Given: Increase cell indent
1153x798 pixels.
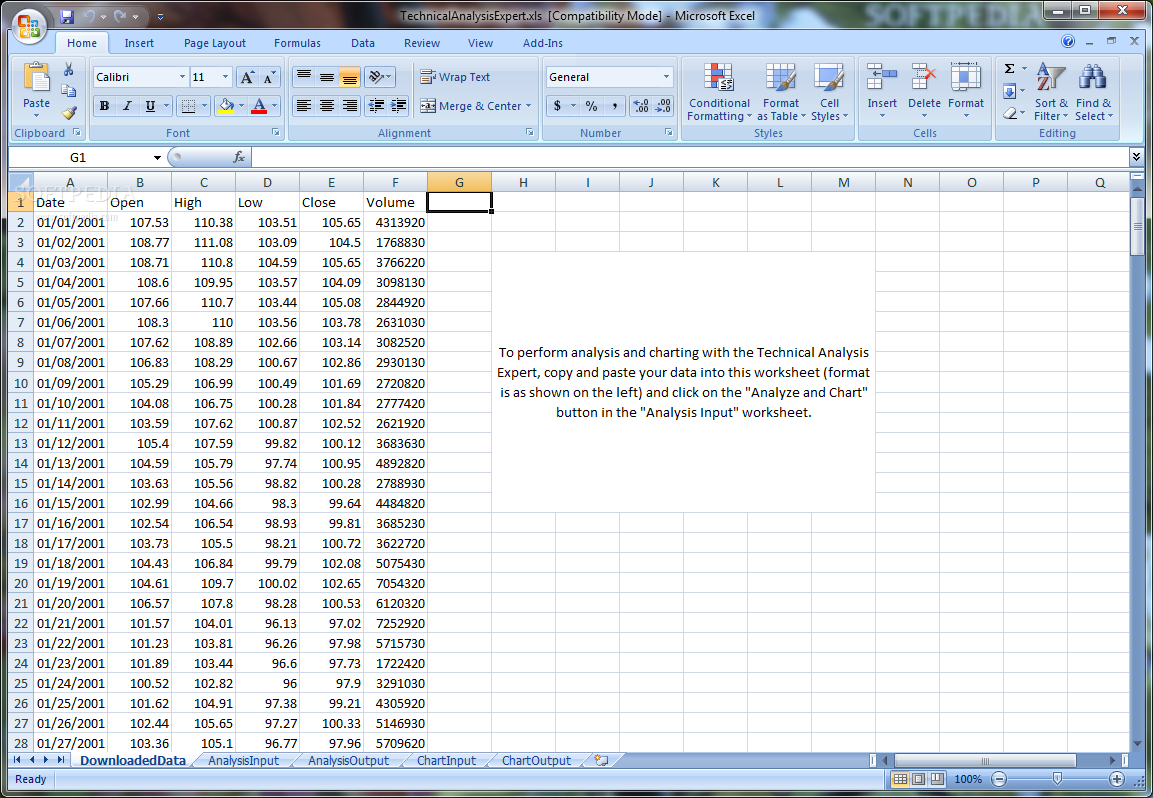Looking at the screenshot, I should pos(399,106).
